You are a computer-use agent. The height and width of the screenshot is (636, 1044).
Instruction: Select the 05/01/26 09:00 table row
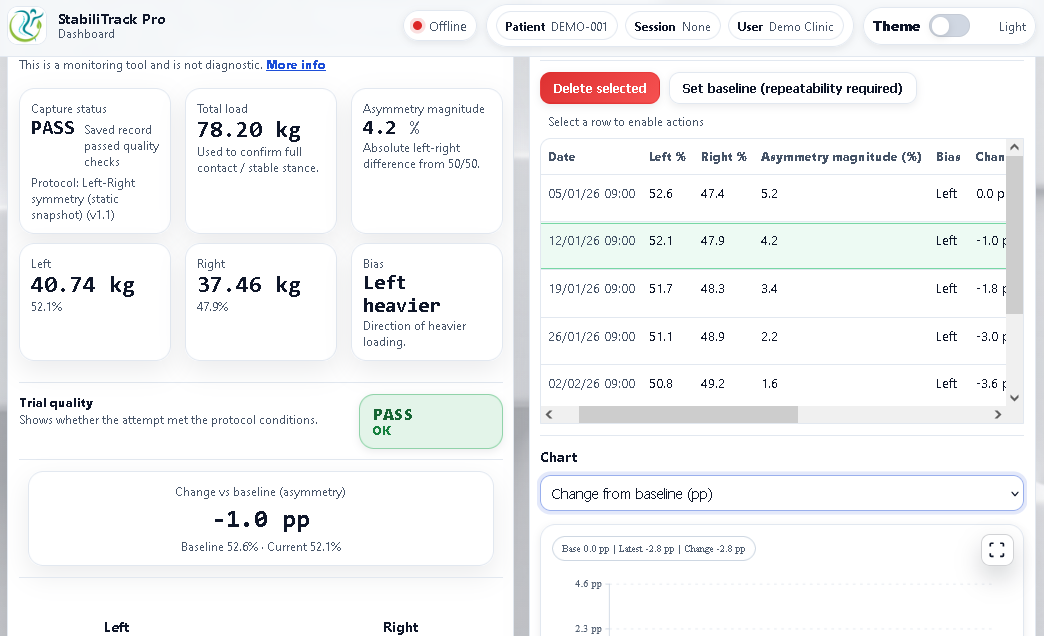click(773, 198)
